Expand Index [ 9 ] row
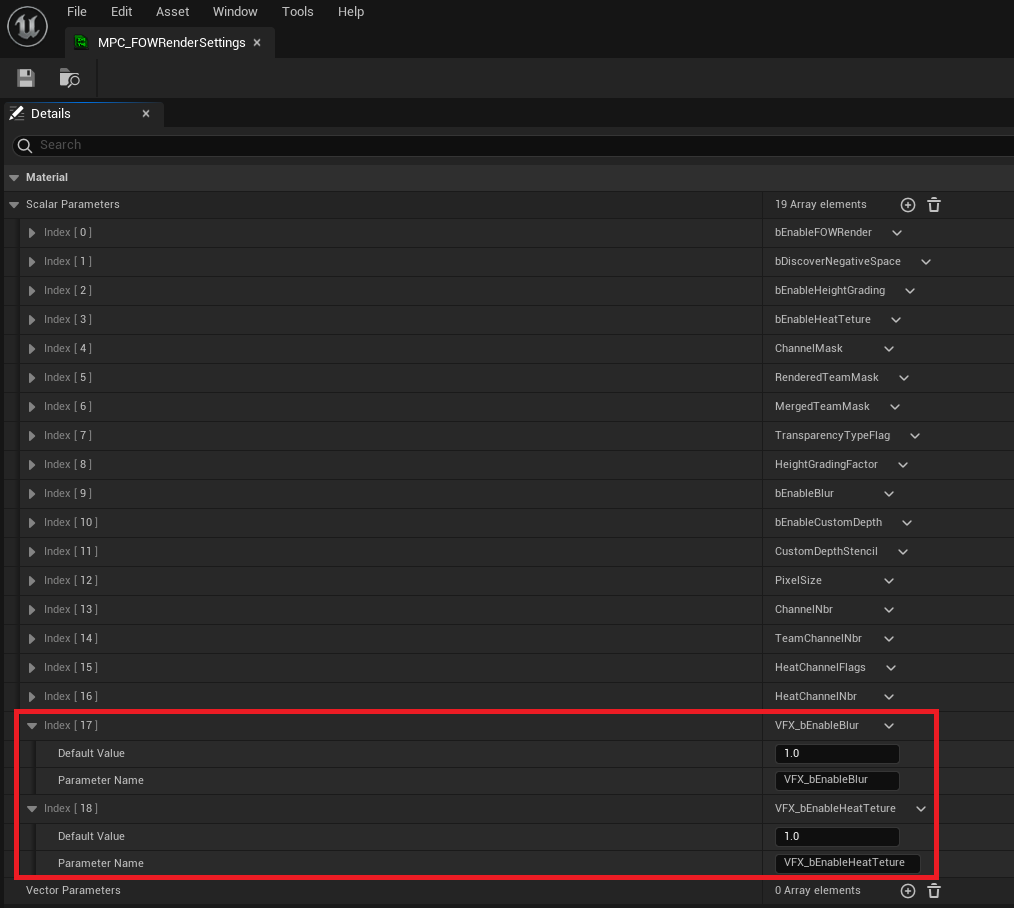 click(x=32, y=493)
